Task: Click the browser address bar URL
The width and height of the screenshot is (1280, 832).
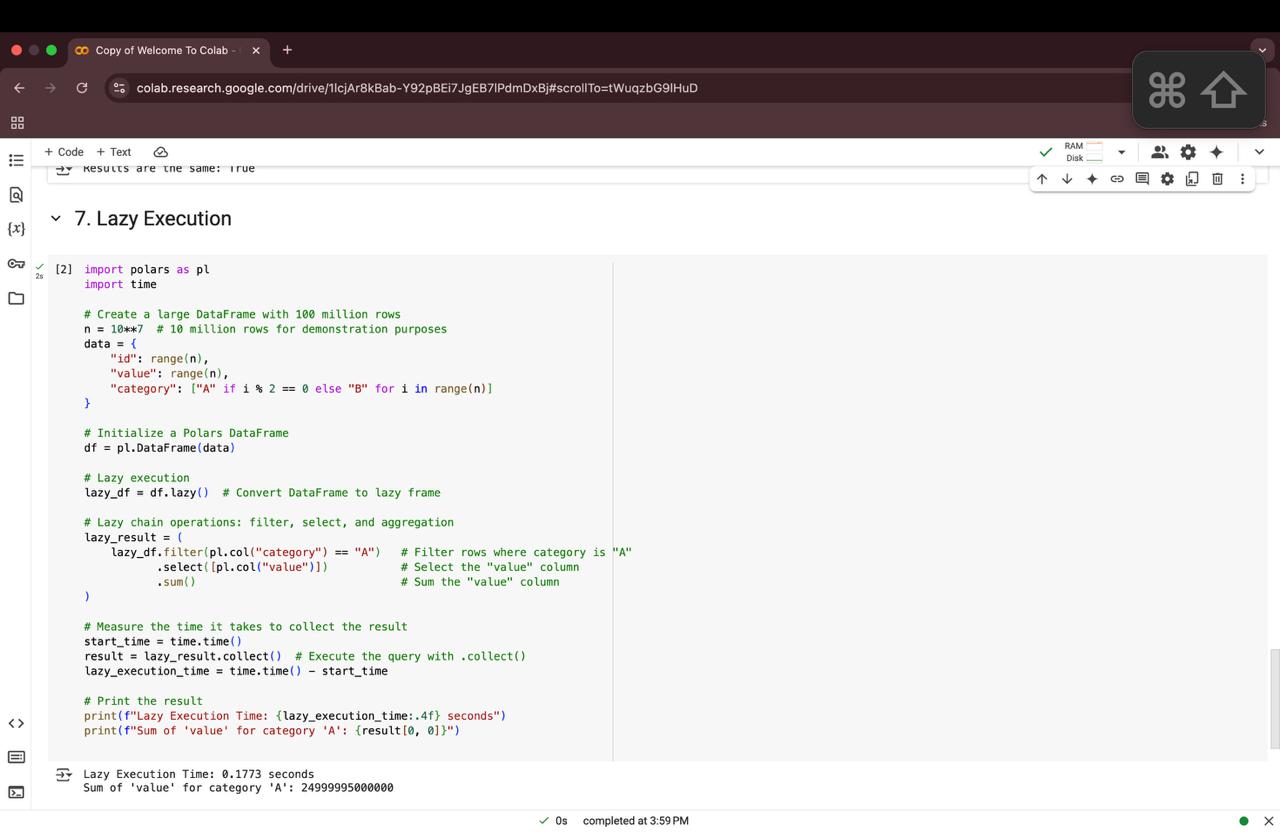Action: (417, 88)
